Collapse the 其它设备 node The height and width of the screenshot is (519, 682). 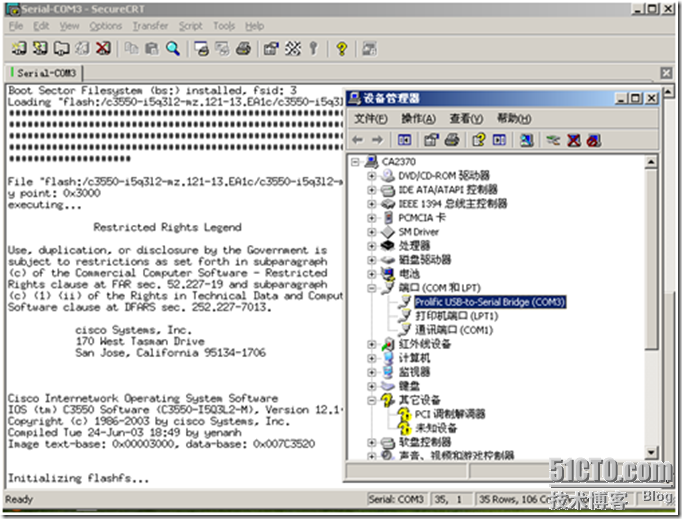(x=371, y=400)
